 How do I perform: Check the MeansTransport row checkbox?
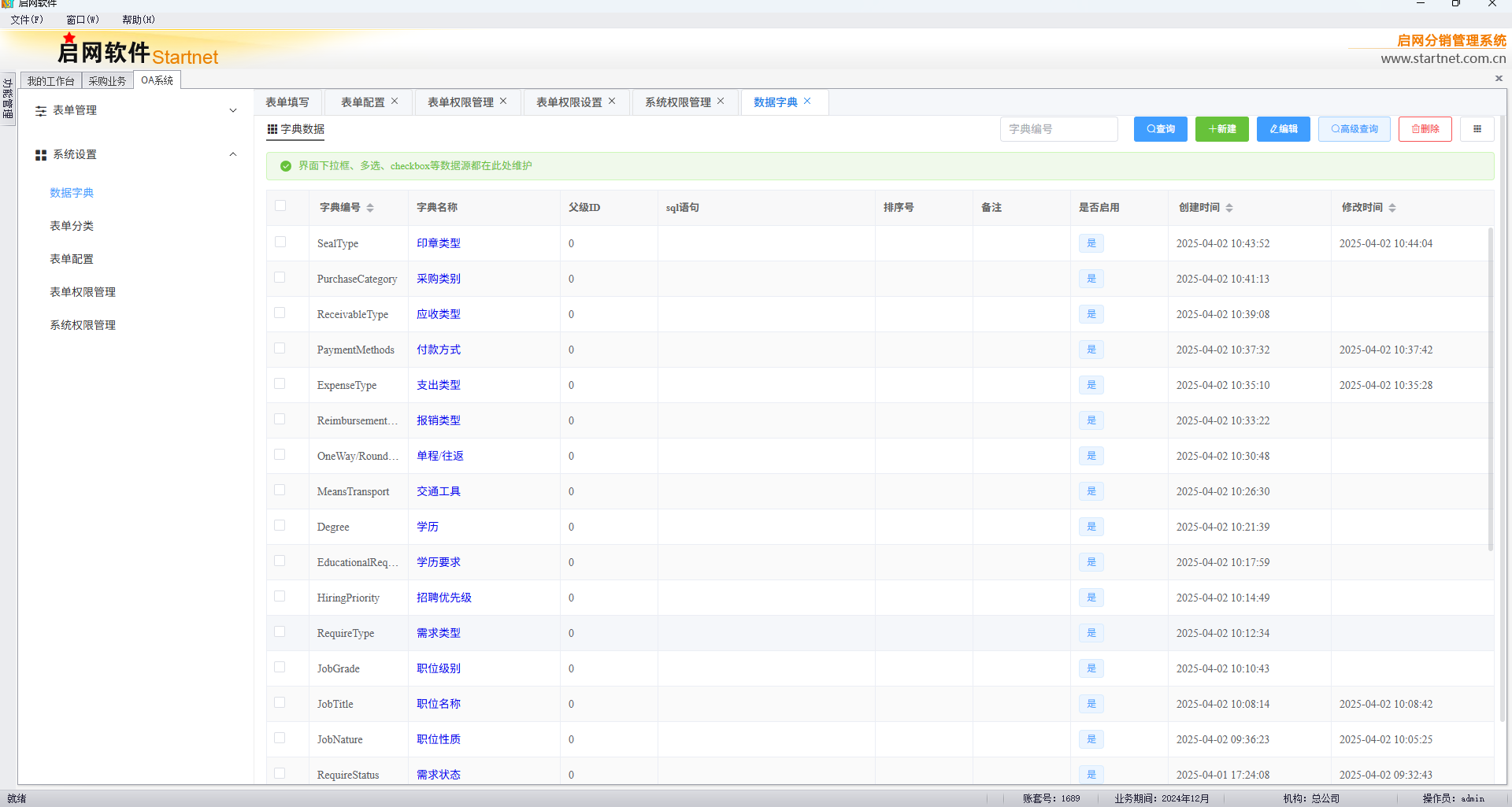pos(280,490)
